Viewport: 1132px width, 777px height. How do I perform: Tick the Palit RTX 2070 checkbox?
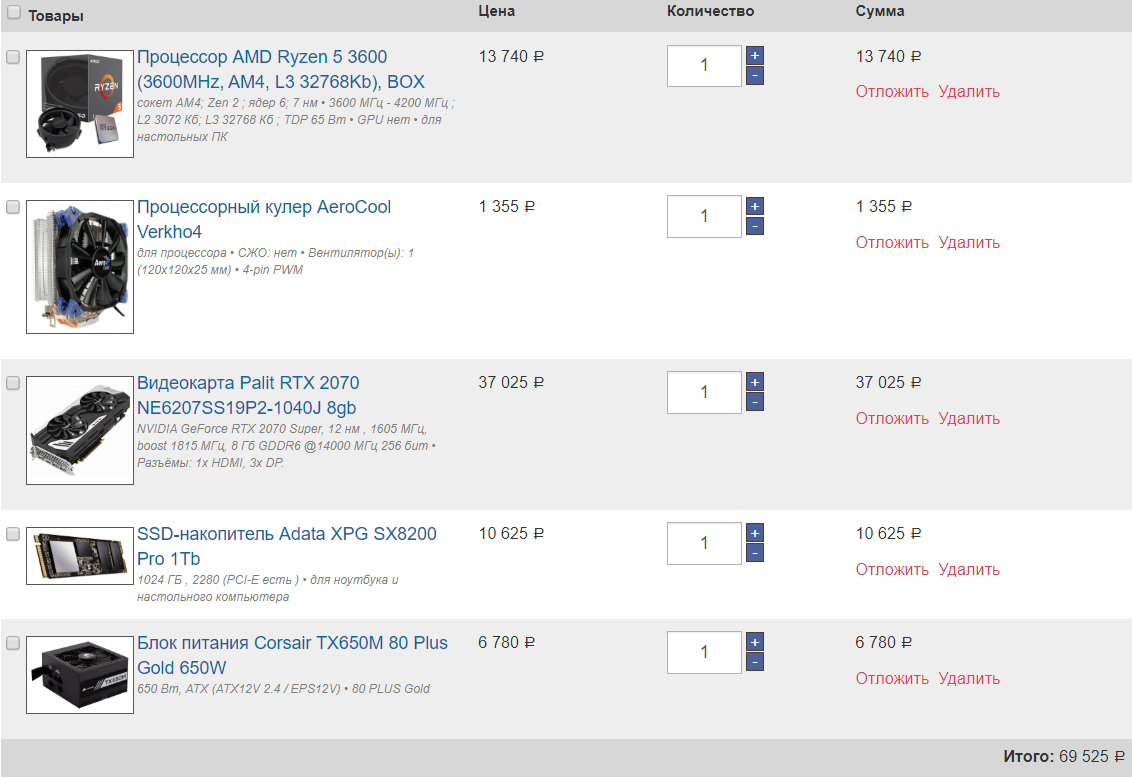coord(13,383)
